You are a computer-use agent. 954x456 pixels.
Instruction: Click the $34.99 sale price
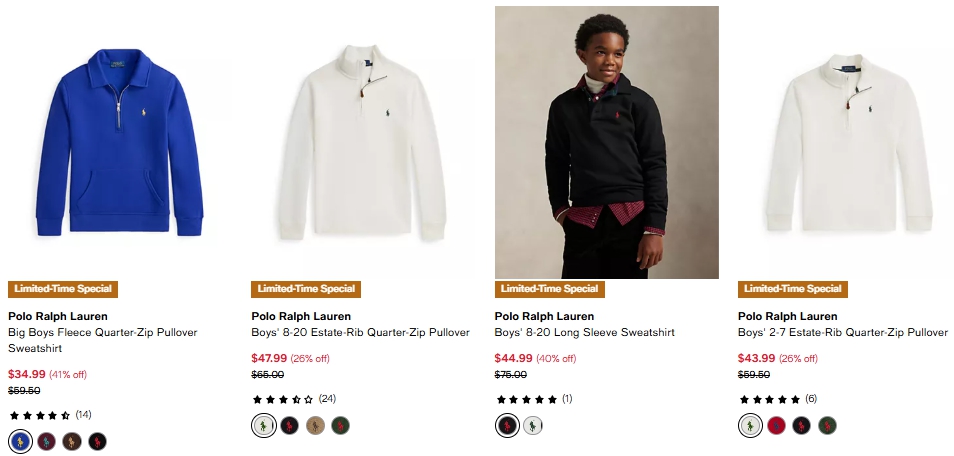pyautogui.click(x=27, y=374)
